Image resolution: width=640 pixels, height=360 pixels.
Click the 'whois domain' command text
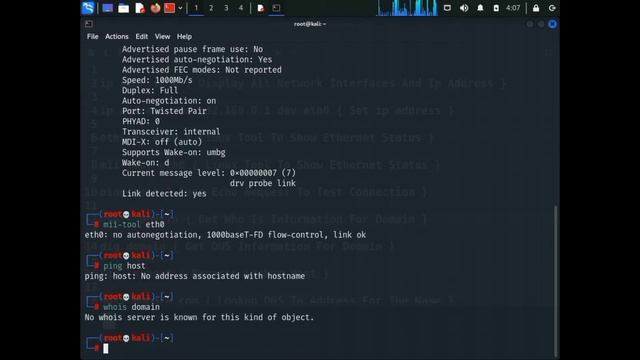click(131, 307)
